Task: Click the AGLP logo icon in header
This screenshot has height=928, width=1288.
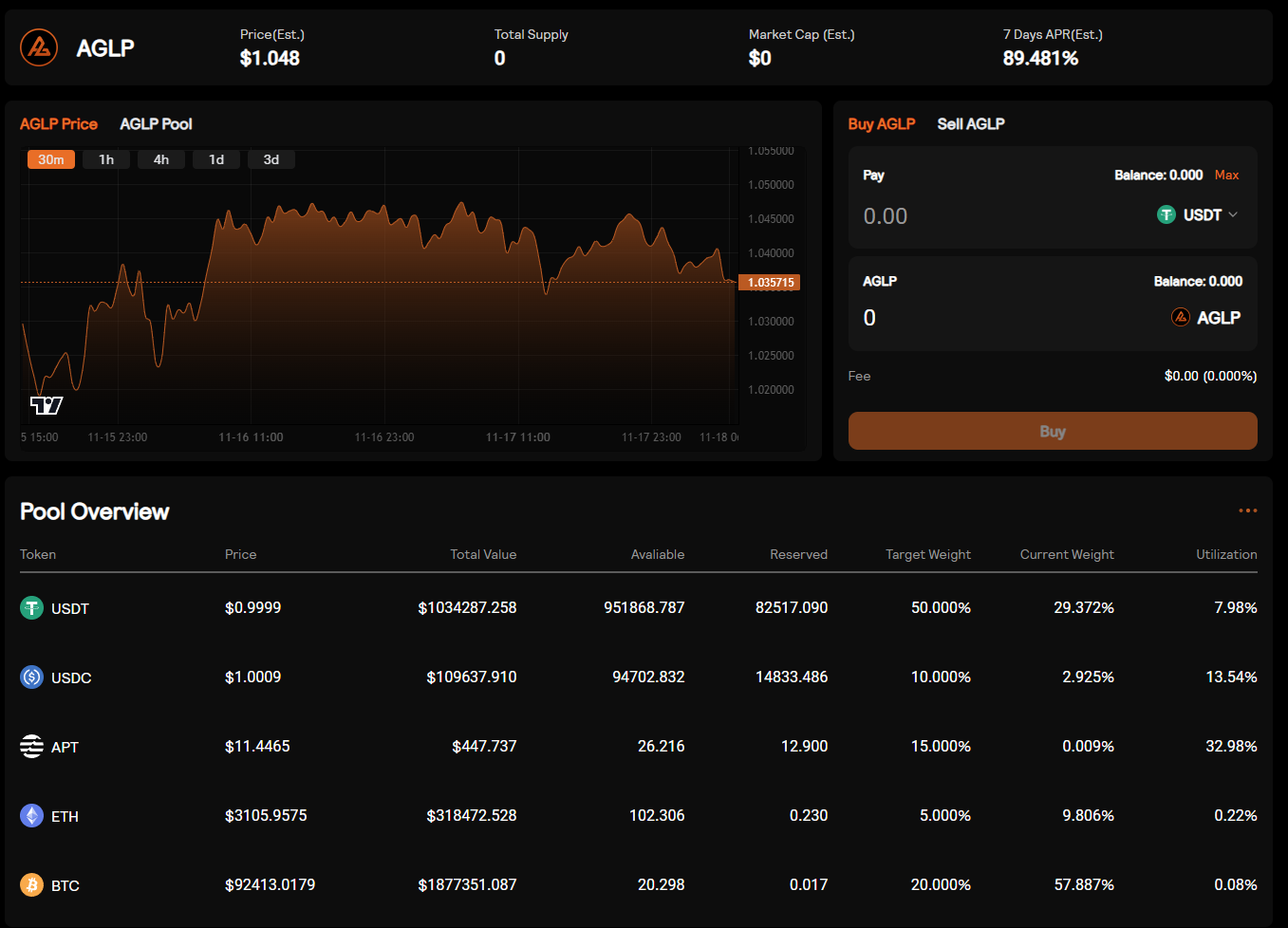Action: tap(39, 47)
